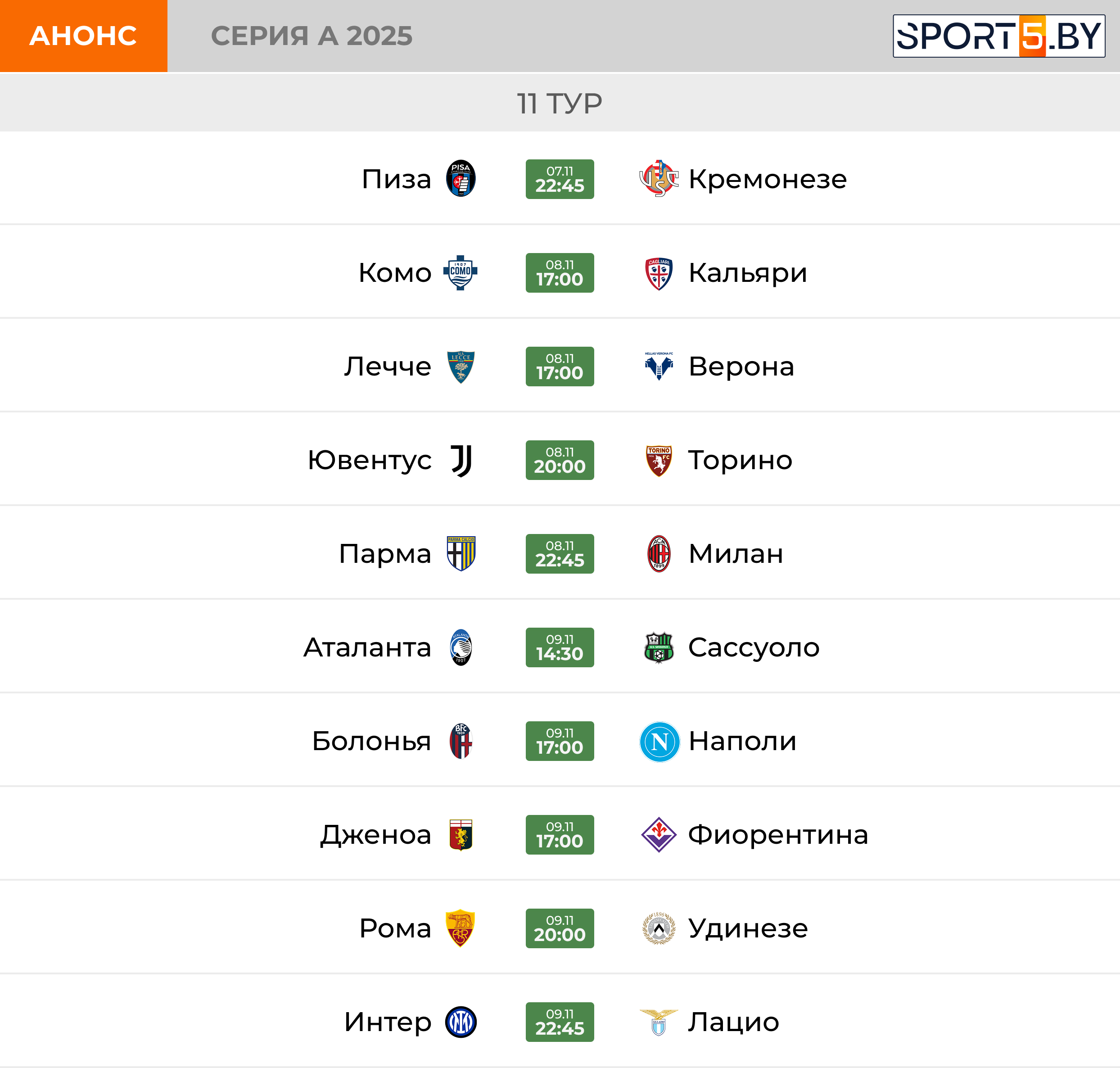This screenshot has width=1120, height=1068.
Task: Select the 09.11 14:30 match badge
Action: (x=560, y=647)
